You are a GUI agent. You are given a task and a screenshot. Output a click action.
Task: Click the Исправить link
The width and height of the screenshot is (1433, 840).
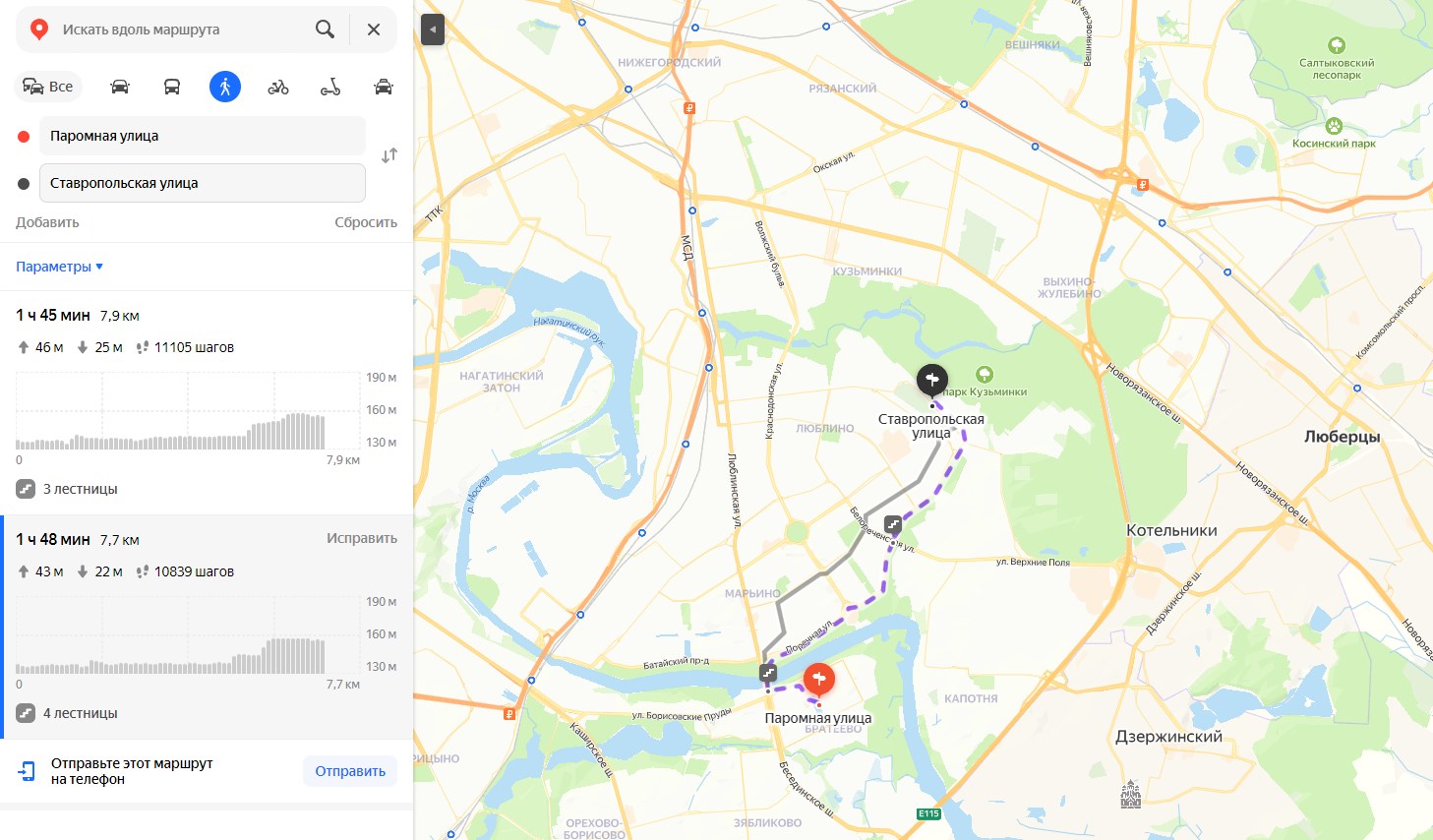tap(362, 538)
